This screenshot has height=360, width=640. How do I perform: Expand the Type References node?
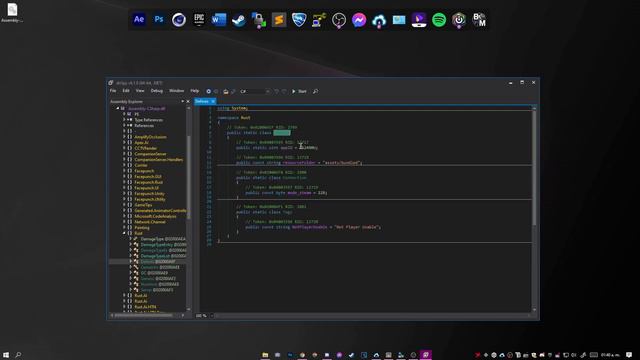[x=124, y=120]
